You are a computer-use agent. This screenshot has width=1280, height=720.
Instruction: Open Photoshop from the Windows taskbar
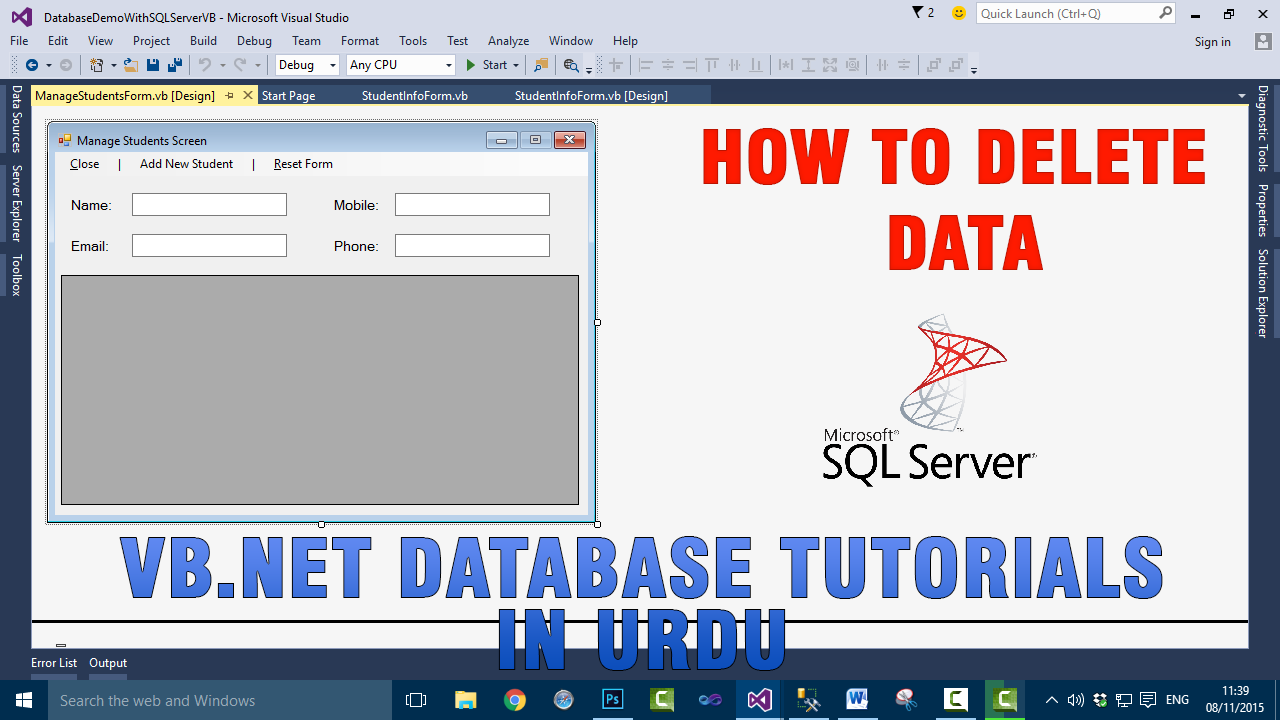click(x=613, y=700)
